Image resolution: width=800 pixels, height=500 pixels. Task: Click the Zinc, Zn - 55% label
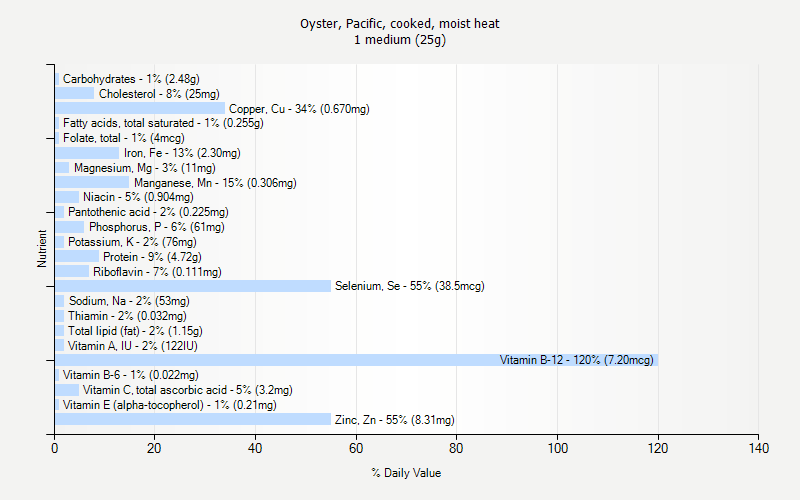tap(394, 420)
